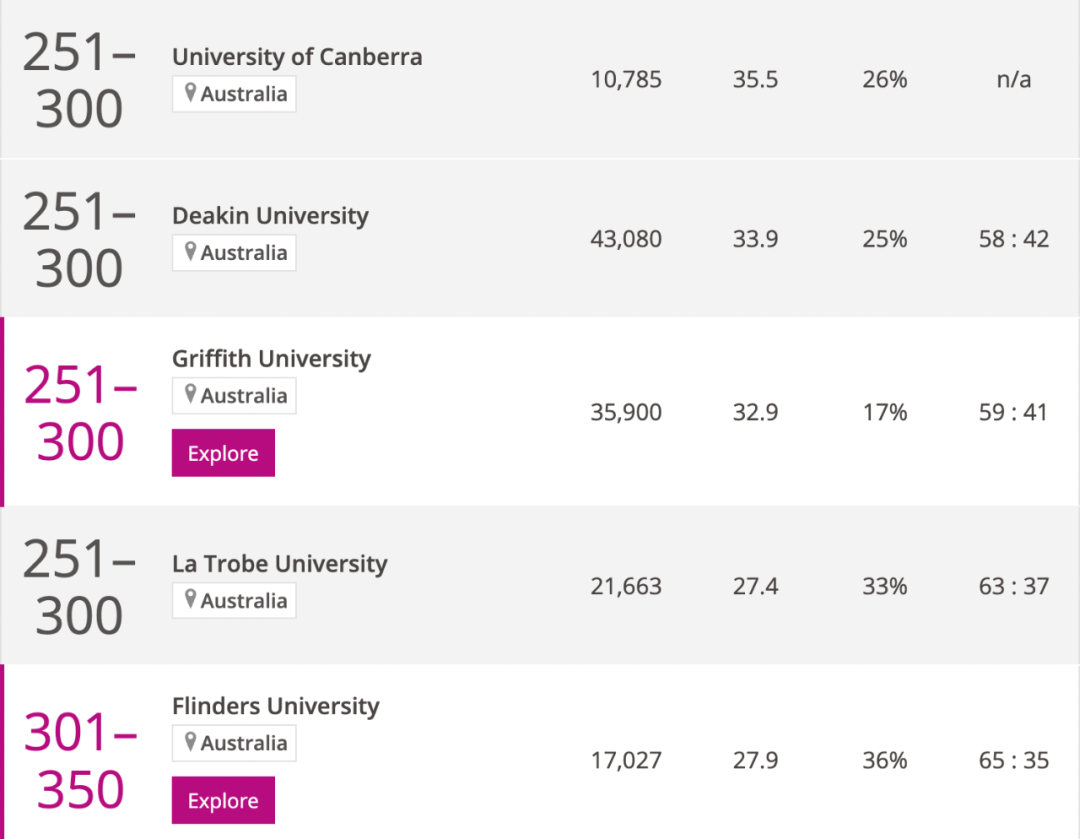
Task: Click the location pin icon under Deakin University
Action: [x=190, y=252]
